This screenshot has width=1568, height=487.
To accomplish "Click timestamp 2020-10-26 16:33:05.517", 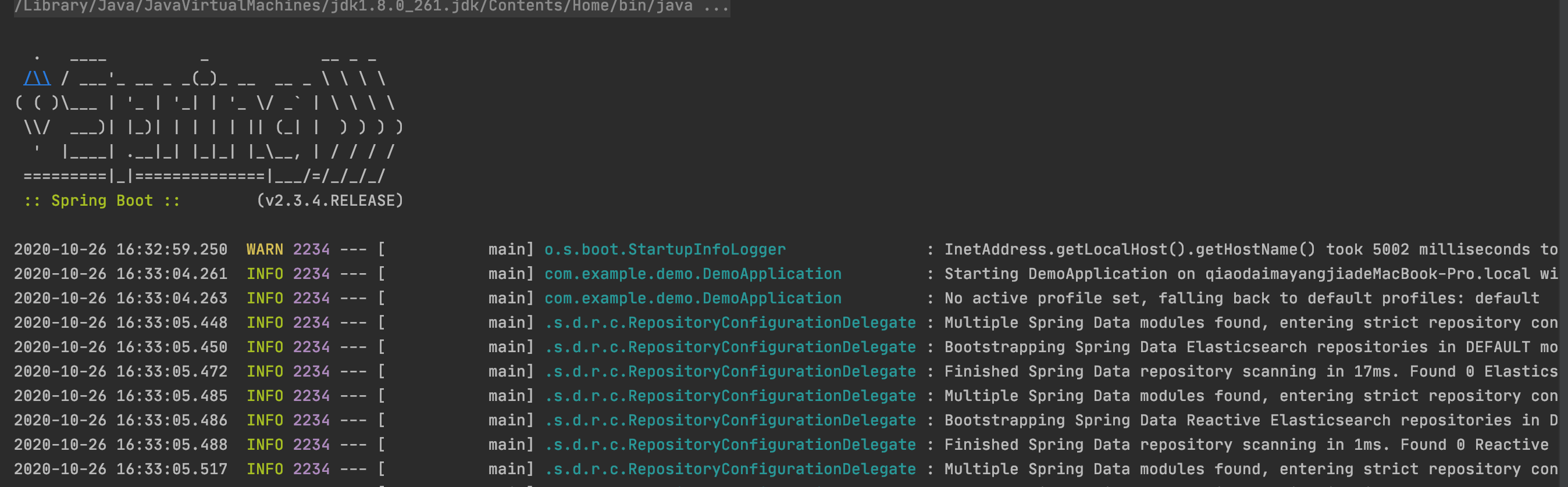I will [x=120, y=469].
